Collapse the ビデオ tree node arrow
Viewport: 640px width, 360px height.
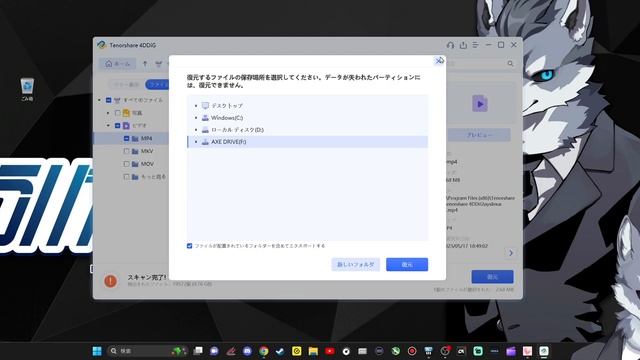[x=109, y=125]
